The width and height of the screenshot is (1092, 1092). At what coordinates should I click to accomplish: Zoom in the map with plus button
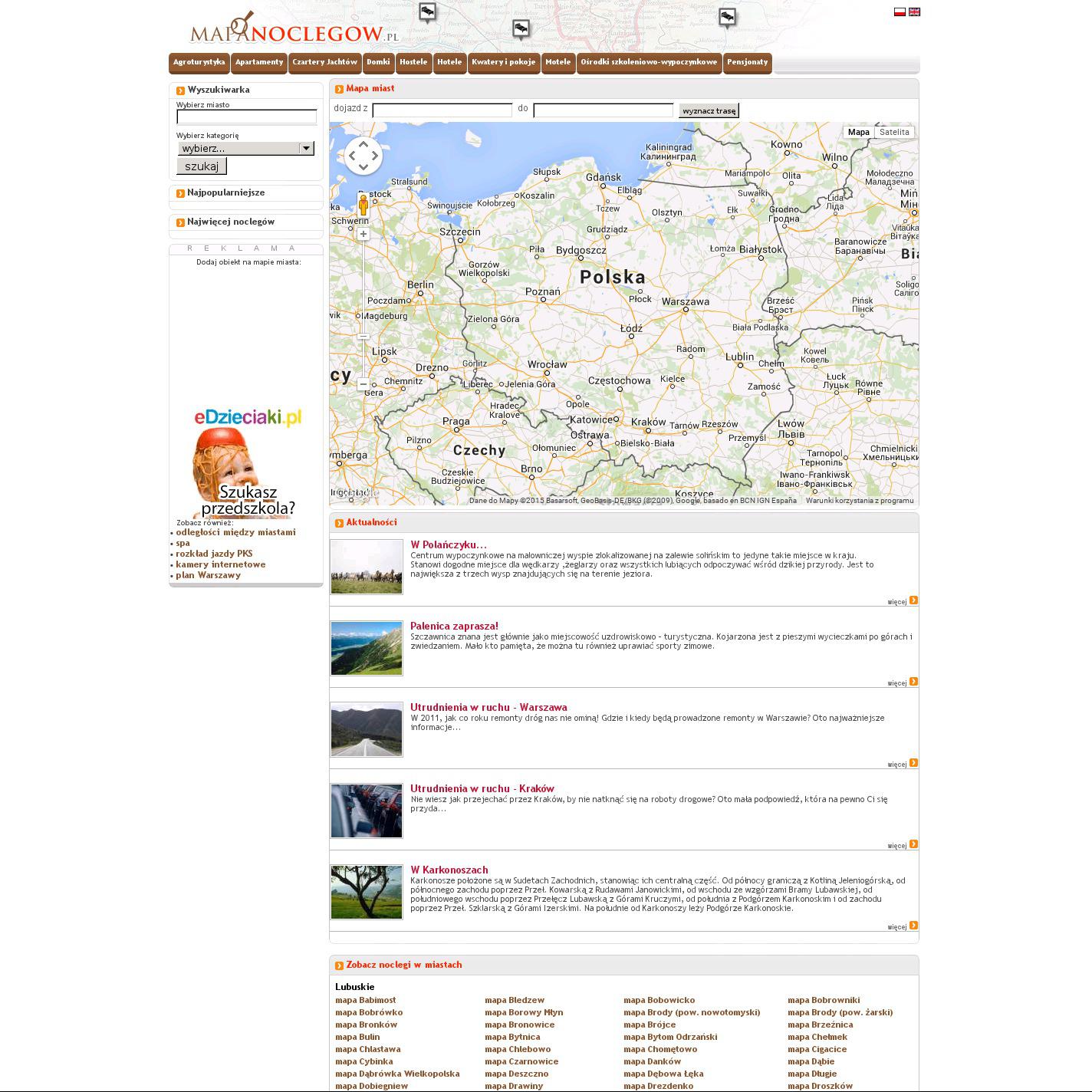click(x=363, y=234)
